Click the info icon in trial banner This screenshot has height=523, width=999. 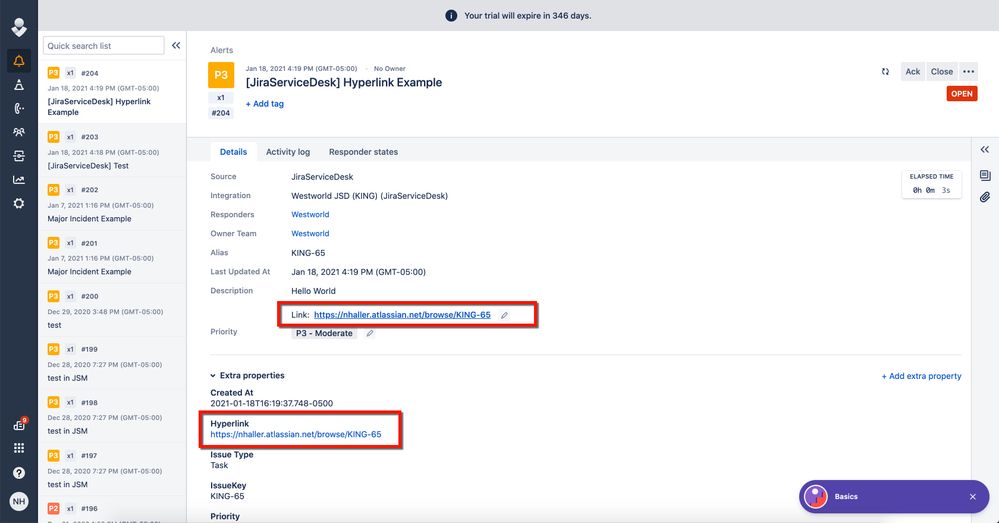(451, 15)
